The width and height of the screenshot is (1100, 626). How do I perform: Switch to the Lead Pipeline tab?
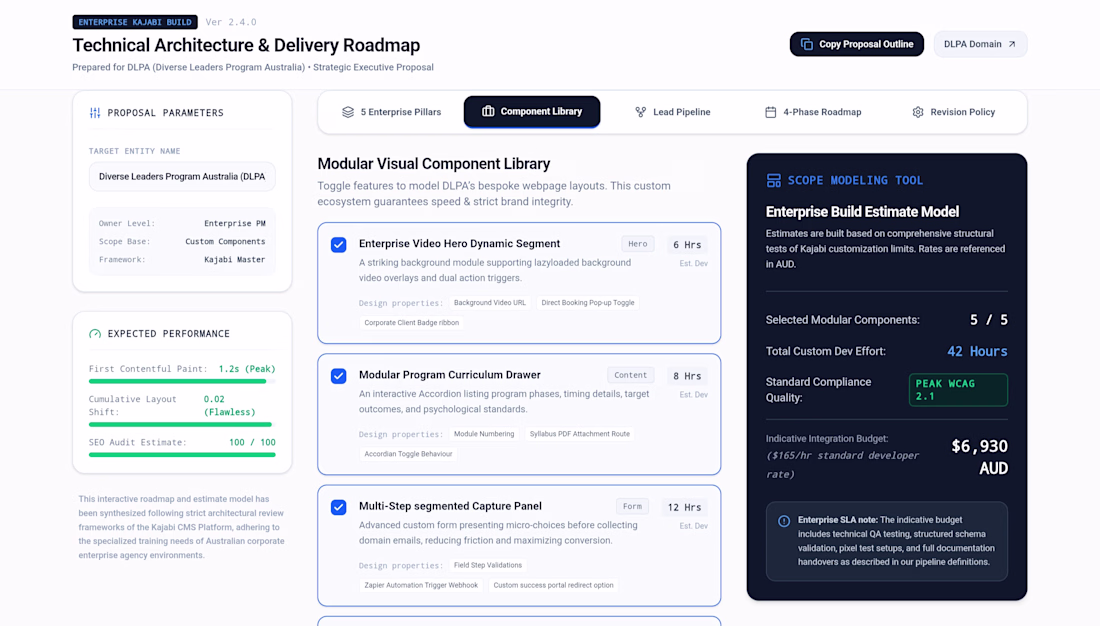pos(673,112)
